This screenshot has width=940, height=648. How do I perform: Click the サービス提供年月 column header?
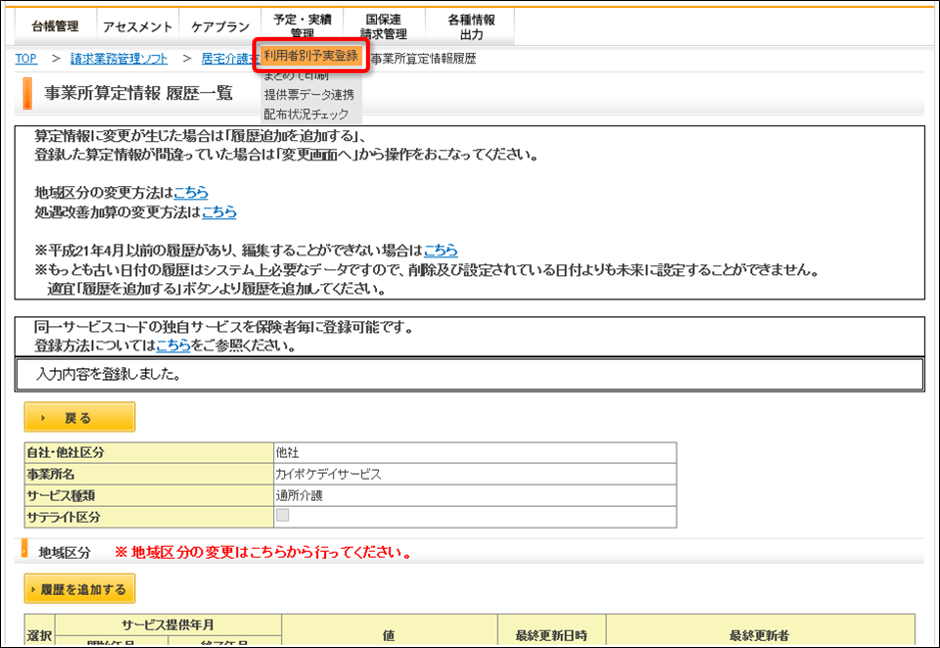(x=168, y=625)
